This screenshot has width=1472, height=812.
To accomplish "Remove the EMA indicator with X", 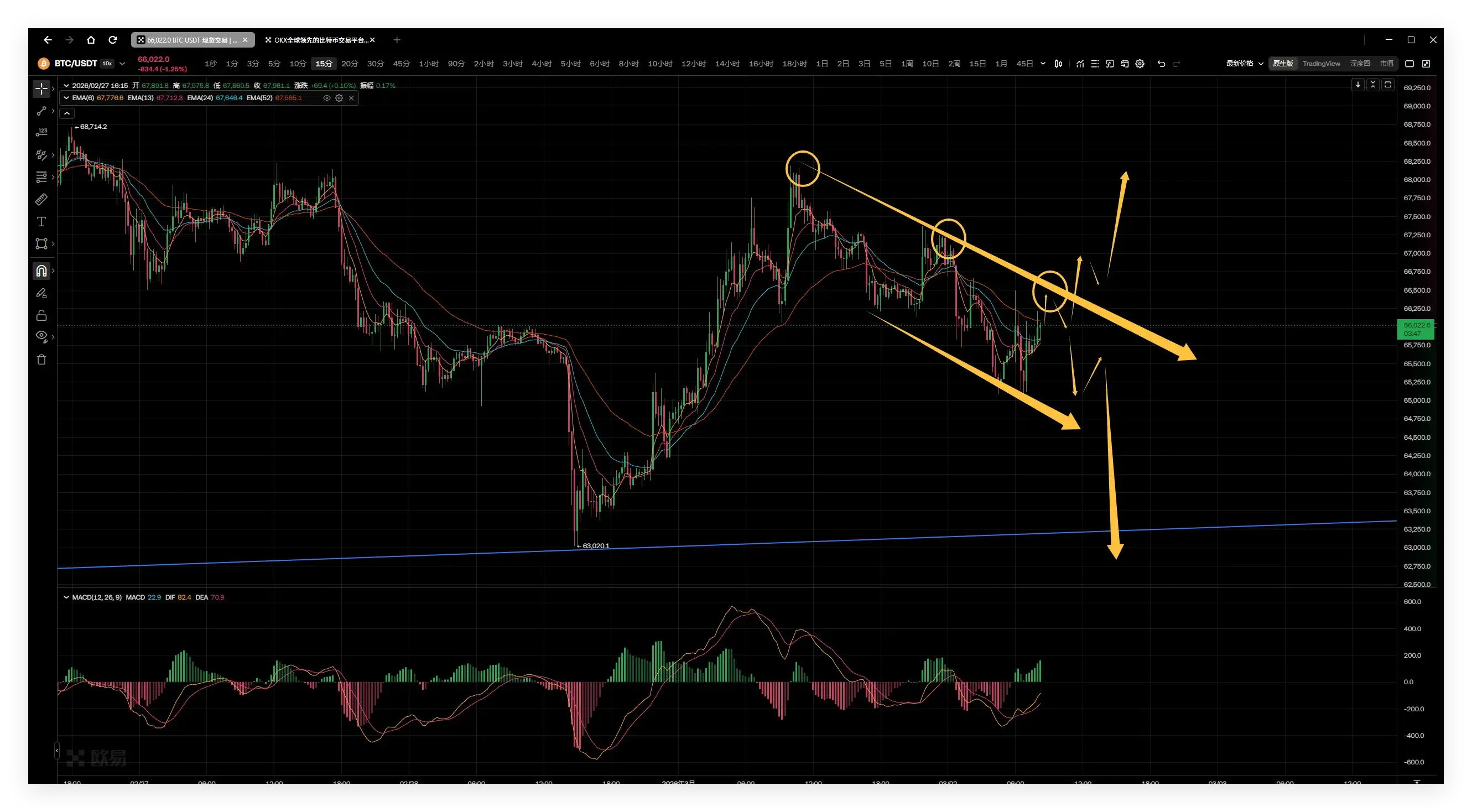I will [x=351, y=98].
